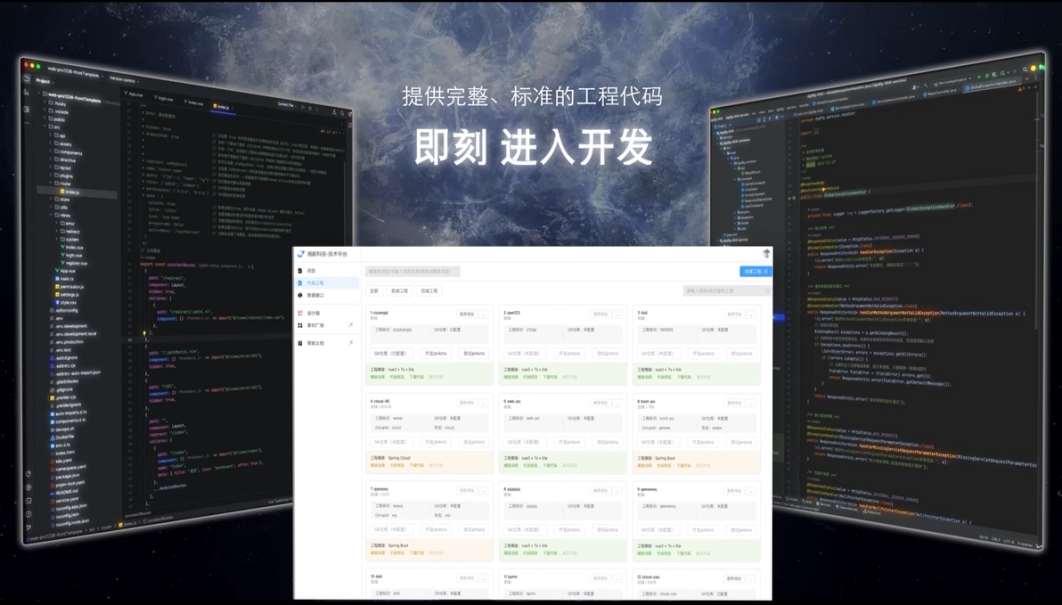Open 素材广场 external link arrow
Image resolution: width=1062 pixels, height=605 pixels.
pyautogui.click(x=350, y=325)
